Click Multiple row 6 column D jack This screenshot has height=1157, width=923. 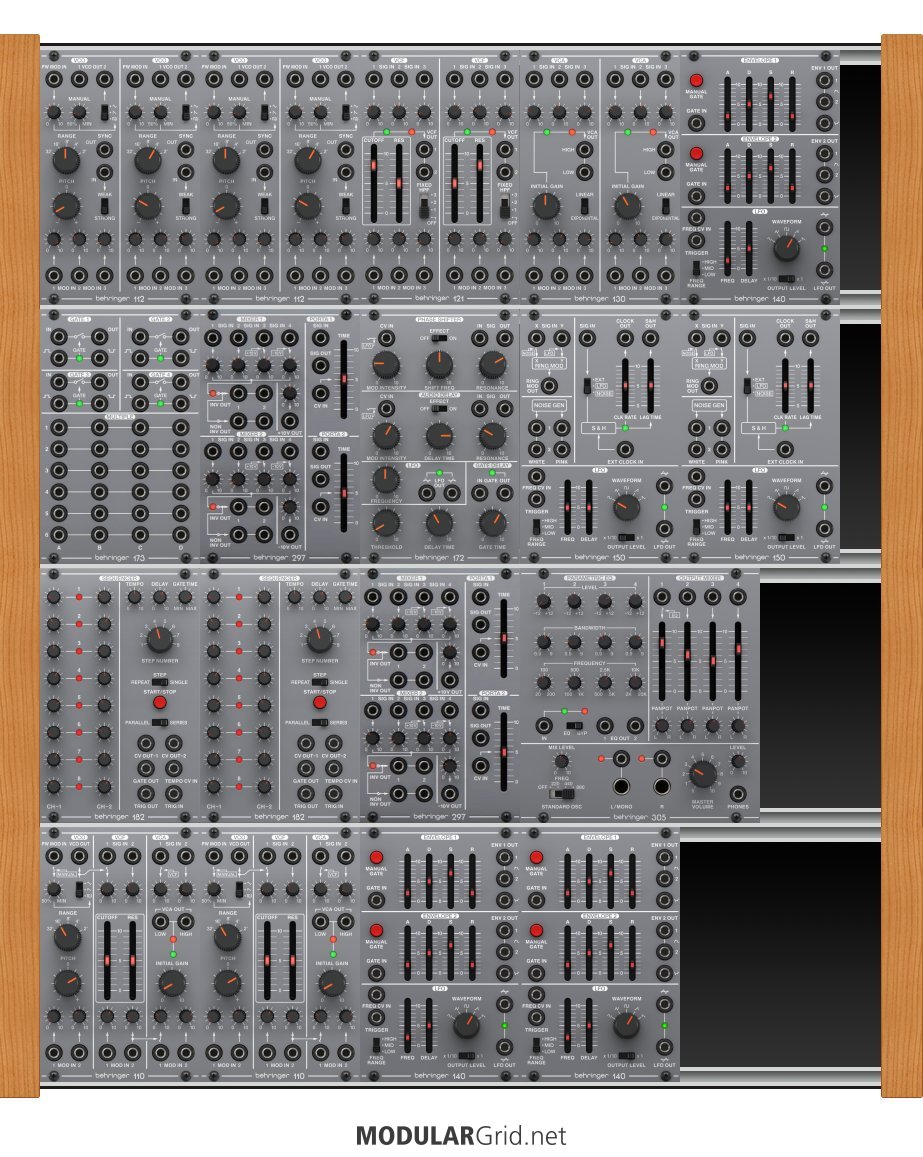(181, 534)
